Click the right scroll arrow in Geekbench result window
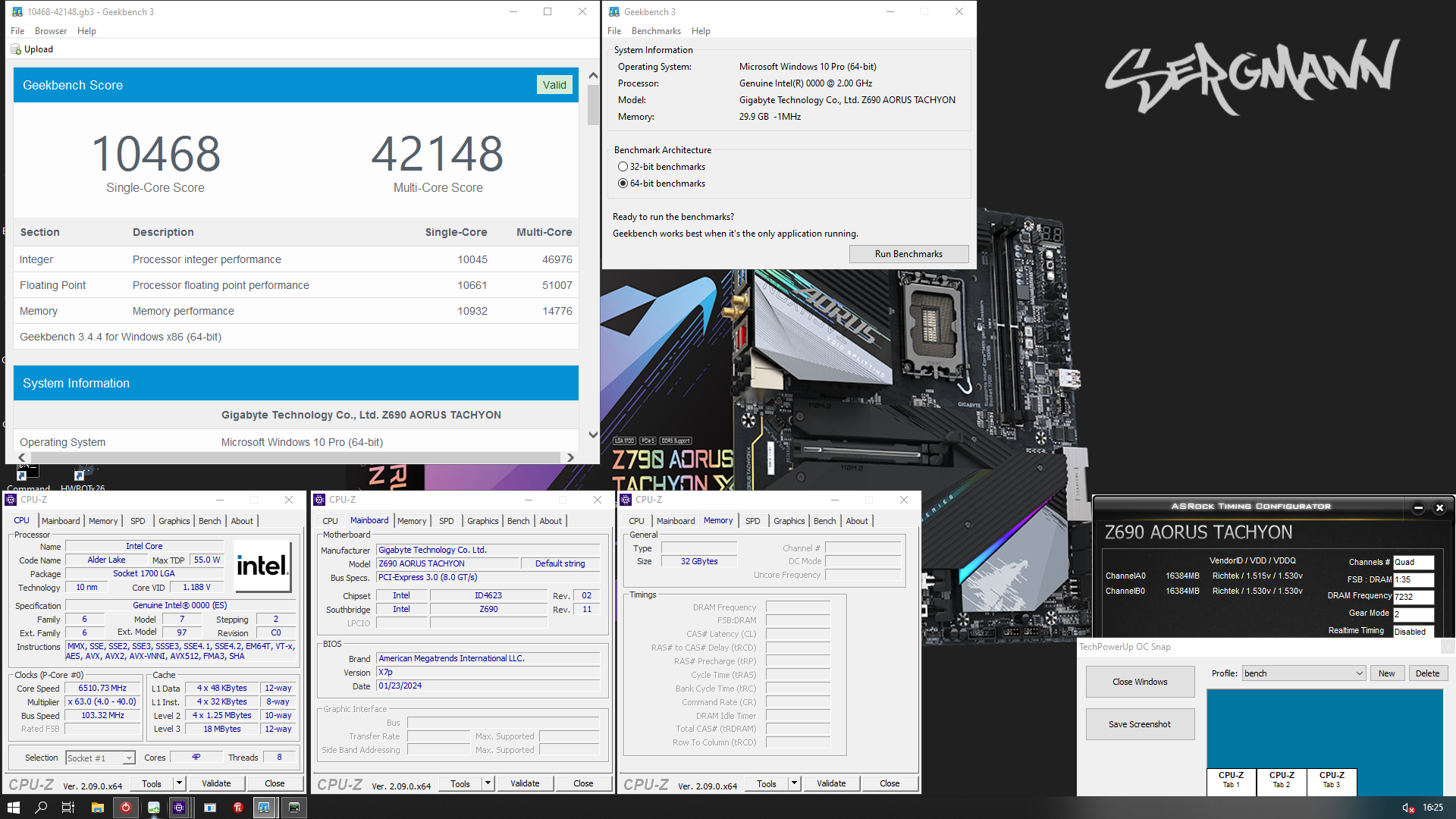Screen dimensions: 1456x819 pos(570,457)
